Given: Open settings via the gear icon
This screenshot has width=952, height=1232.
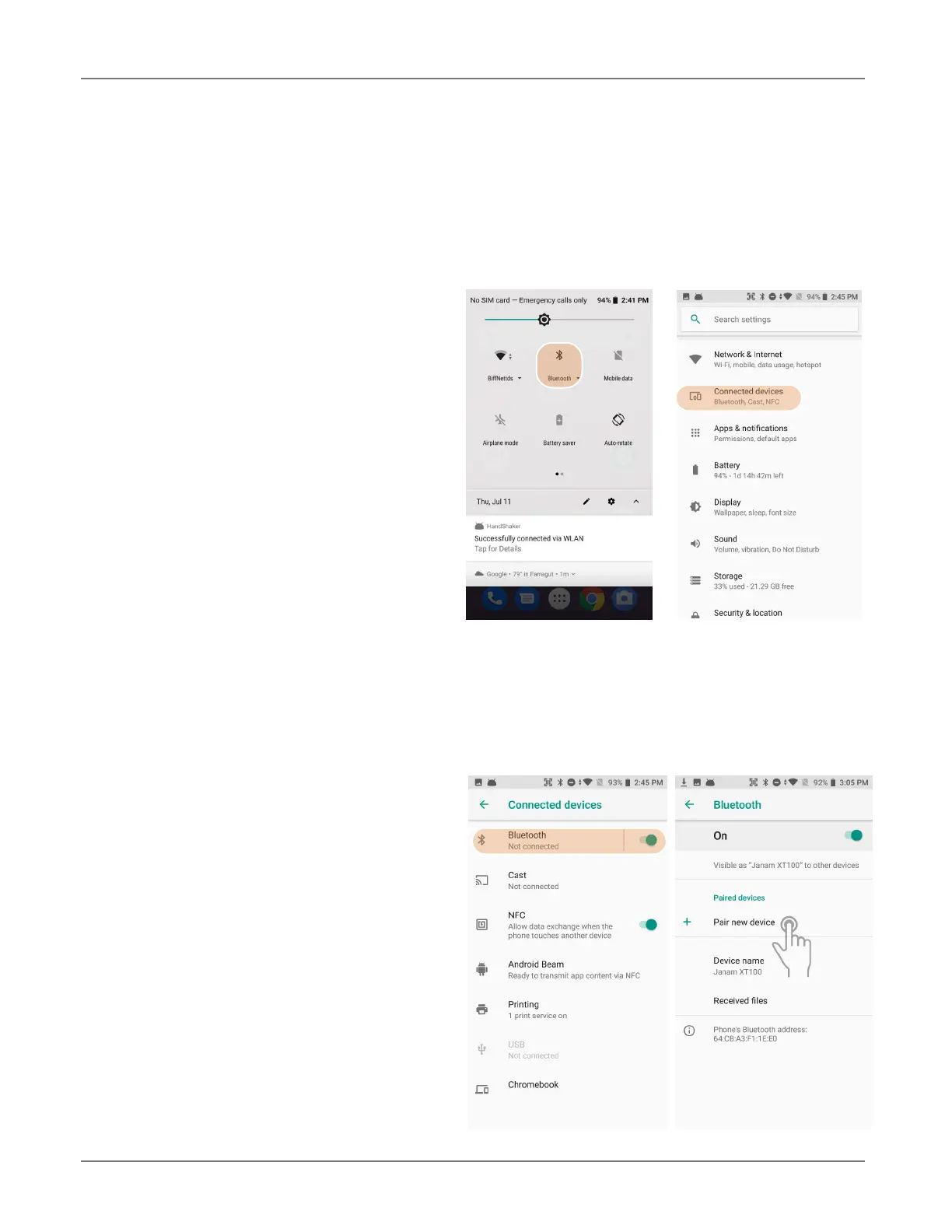Looking at the screenshot, I should (x=611, y=502).
